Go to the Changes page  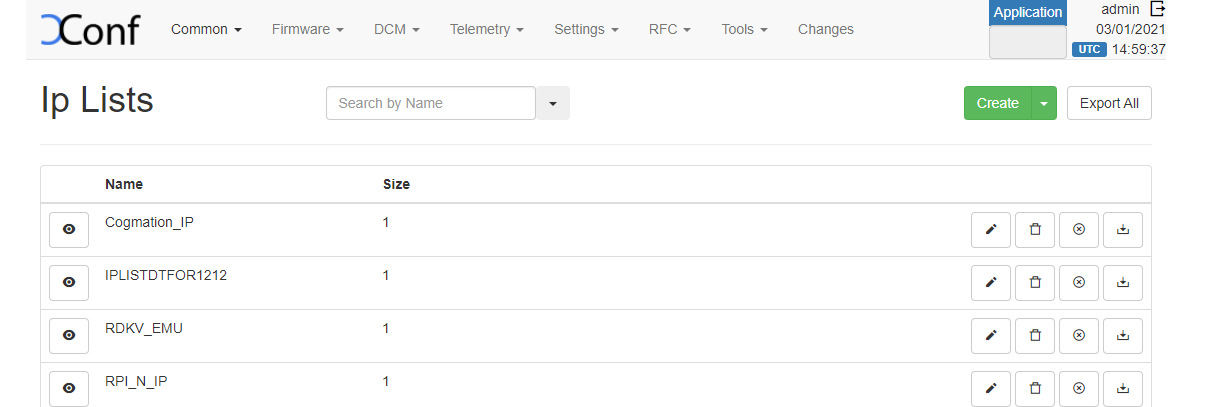[x=825, y=29]
